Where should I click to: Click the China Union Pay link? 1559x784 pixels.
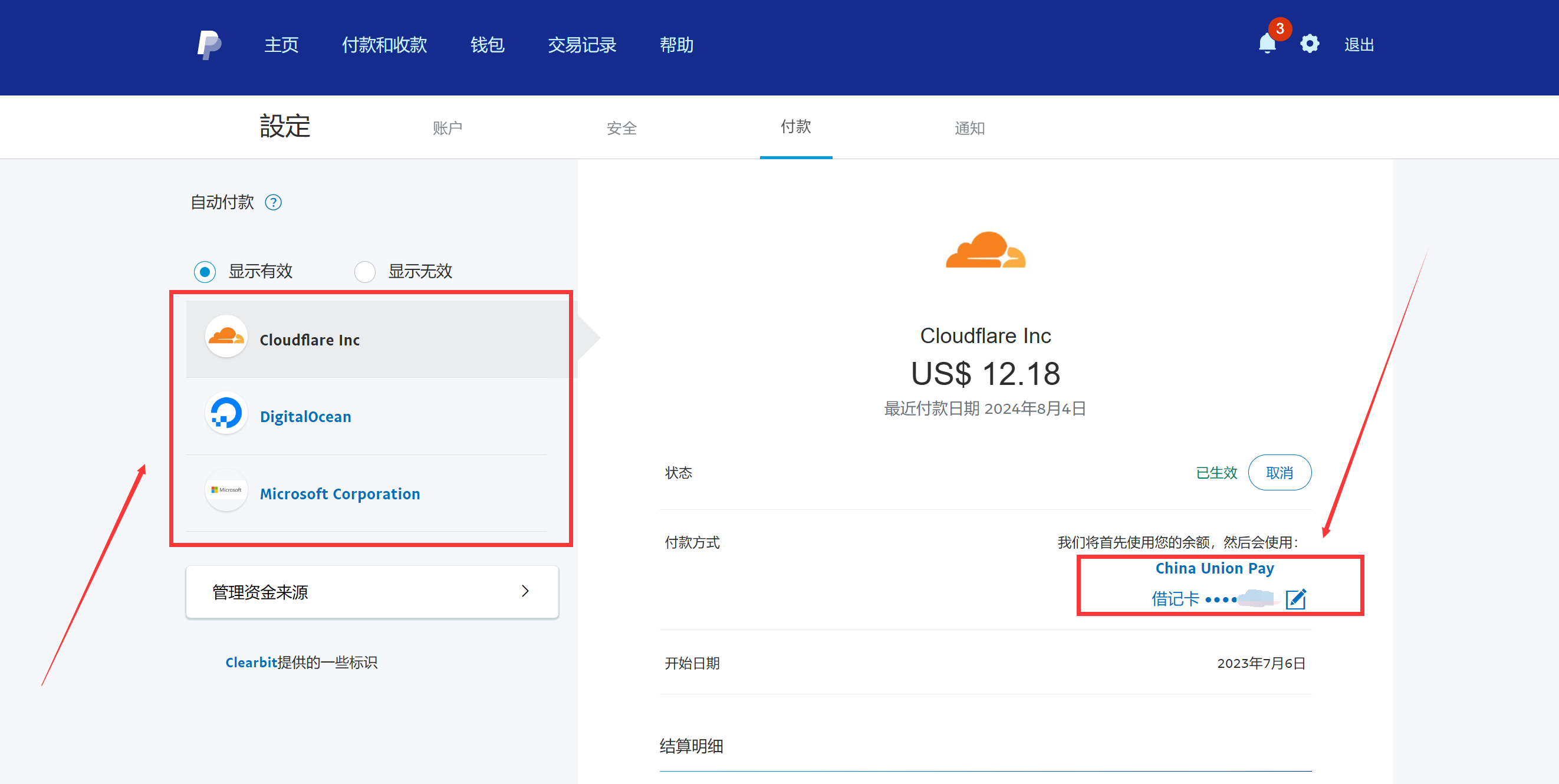tap(1215, 568)
